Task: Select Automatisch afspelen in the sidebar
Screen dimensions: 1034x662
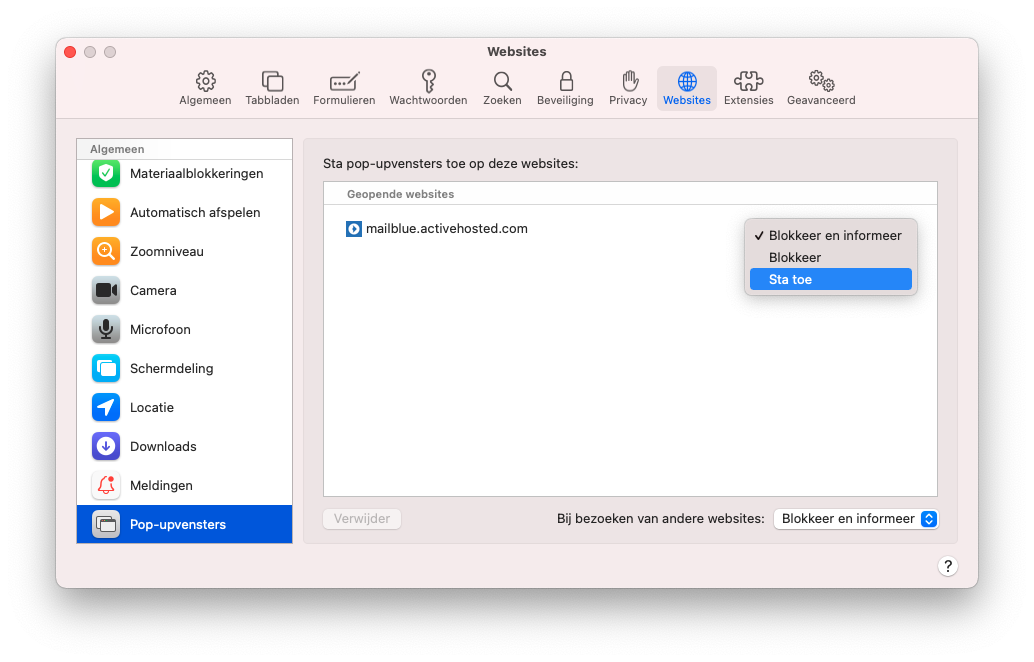Action: pos(185,212)
